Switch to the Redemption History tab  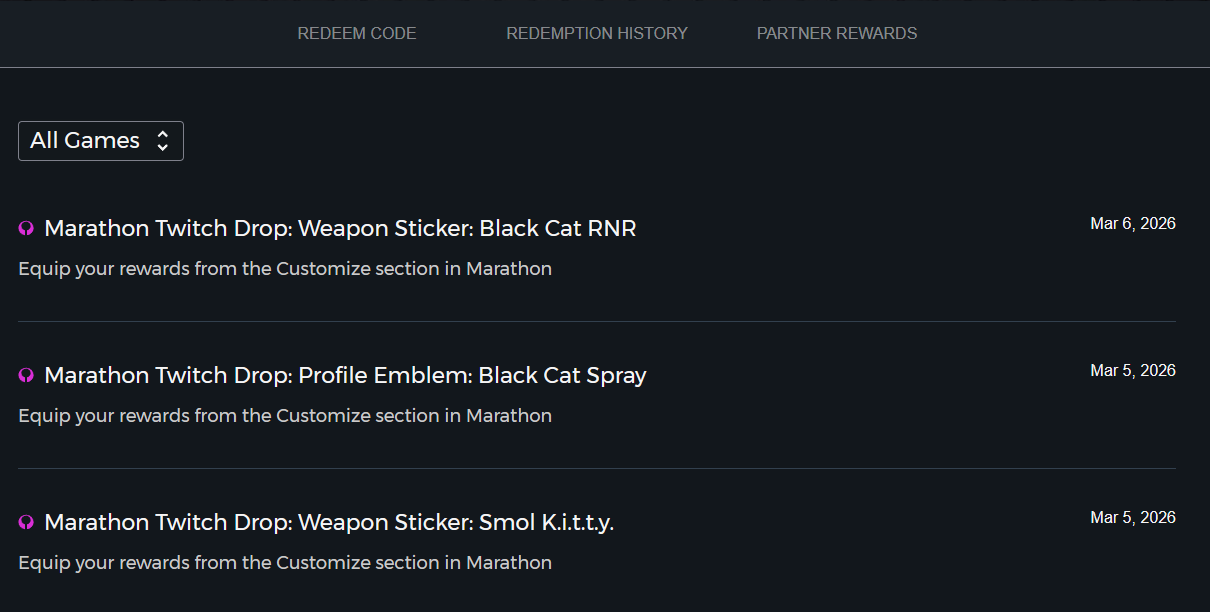tap(597, 33)
